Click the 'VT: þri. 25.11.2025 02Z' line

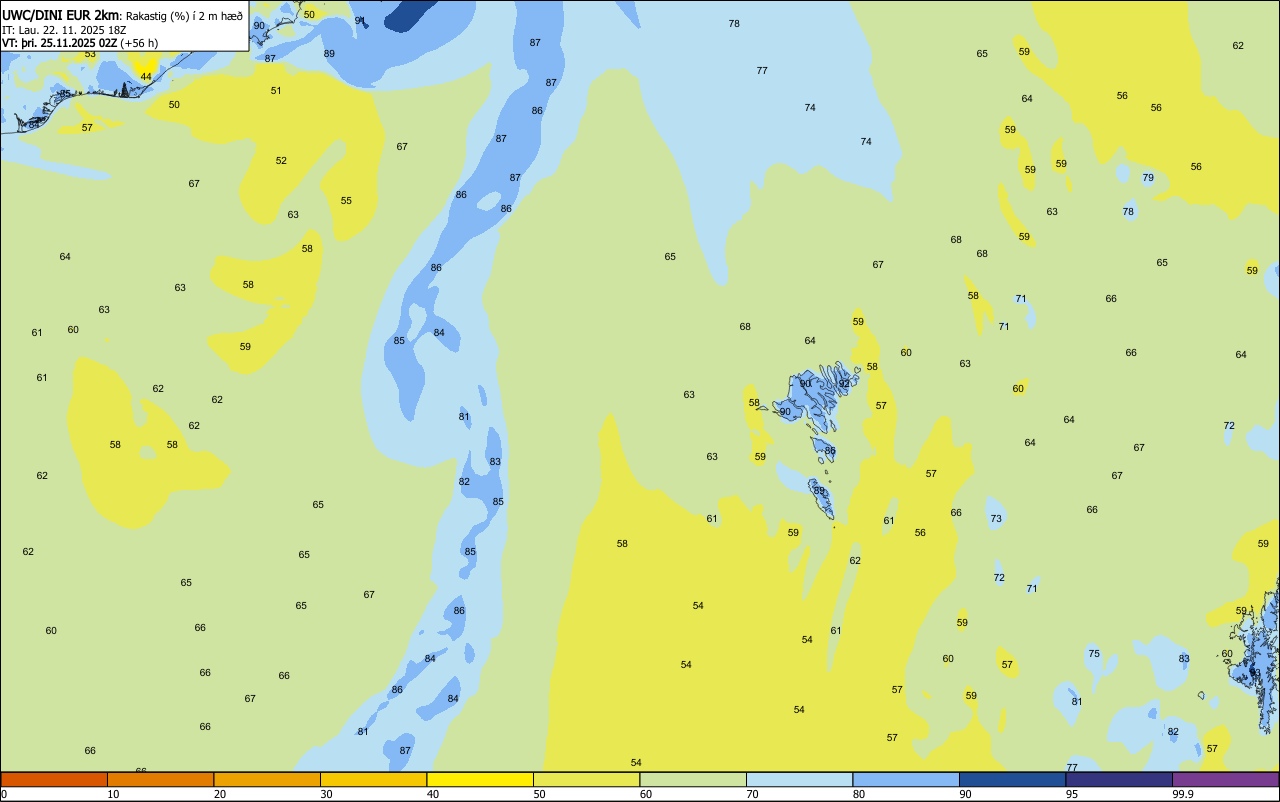click(59, 43)
